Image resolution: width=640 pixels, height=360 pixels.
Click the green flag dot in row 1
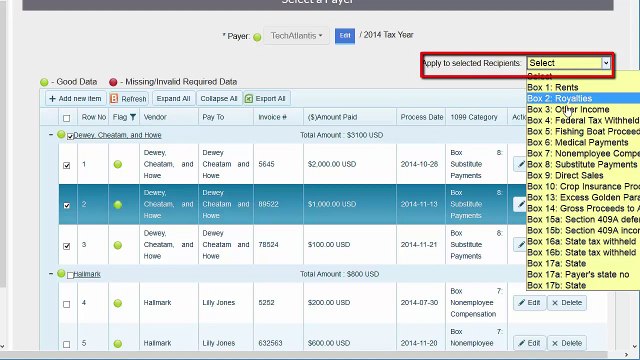(x=118, y=164)
